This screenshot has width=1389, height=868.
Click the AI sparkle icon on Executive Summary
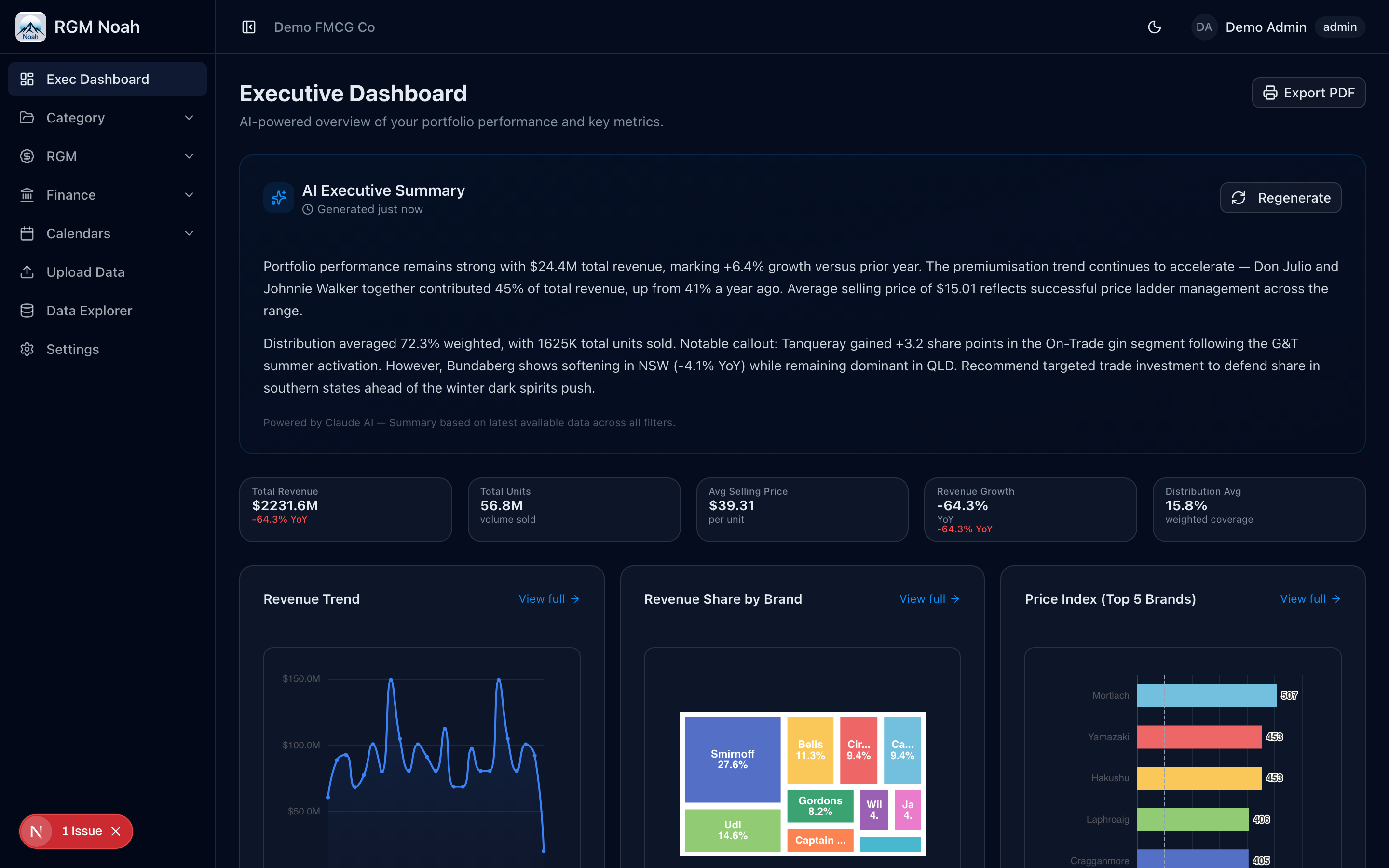(x=278, y=198)
